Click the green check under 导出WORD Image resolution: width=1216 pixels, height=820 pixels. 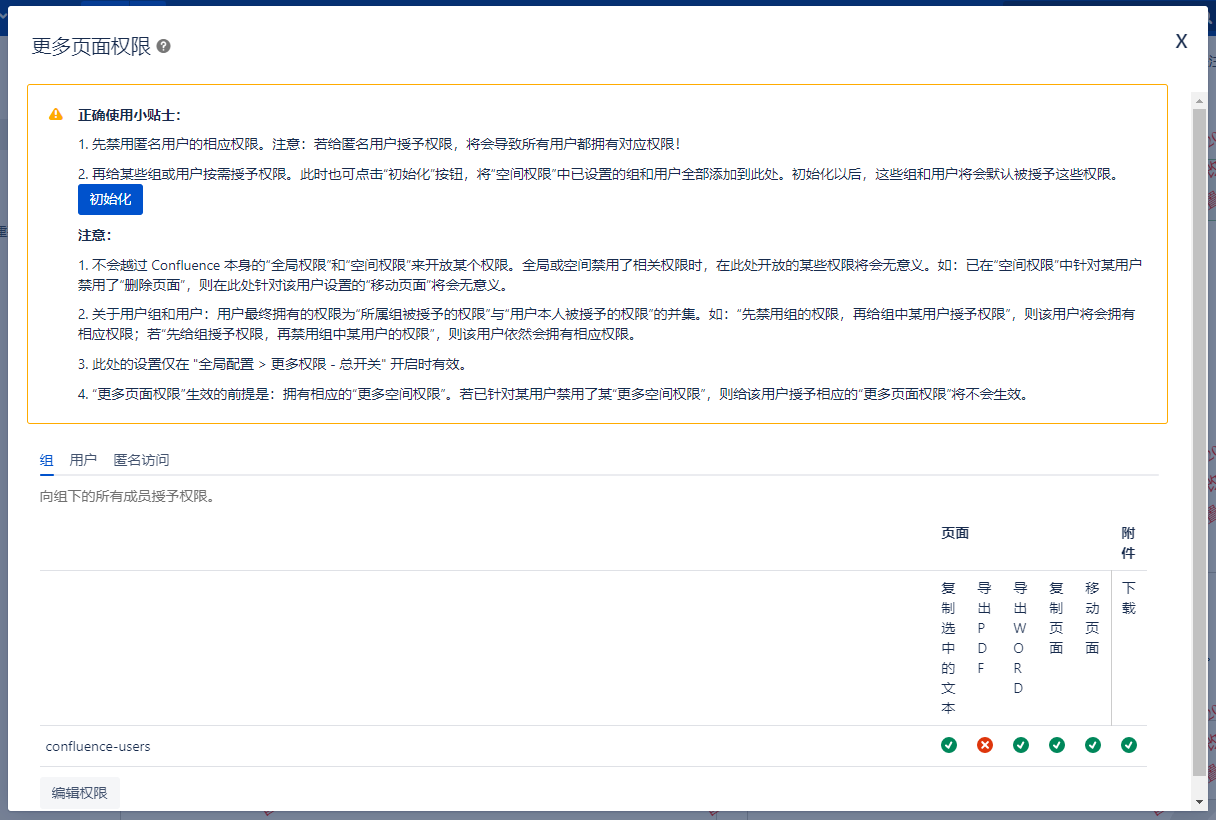click(1021, 745)
